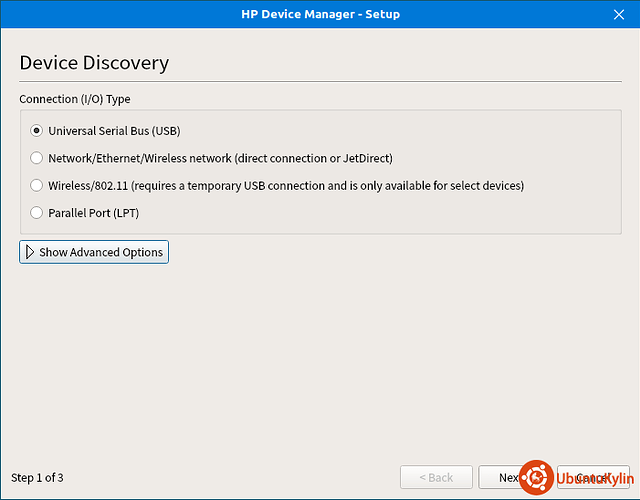The image size is (640, 500).
Task: Expand Show Advanced Options
Action: pos(94,252)
